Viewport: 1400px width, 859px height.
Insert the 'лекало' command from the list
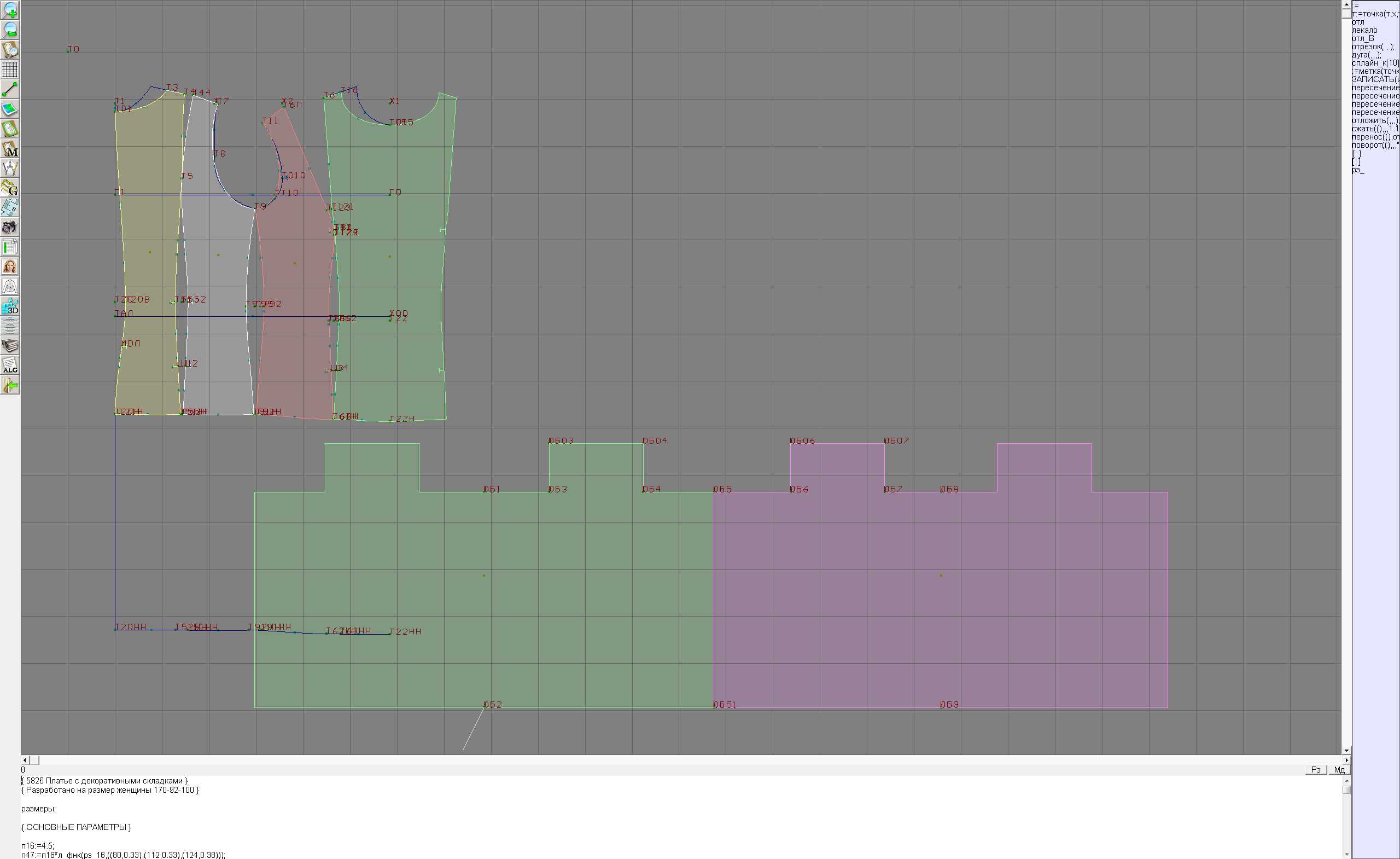pyautogui.click(x=1365, y=30)
